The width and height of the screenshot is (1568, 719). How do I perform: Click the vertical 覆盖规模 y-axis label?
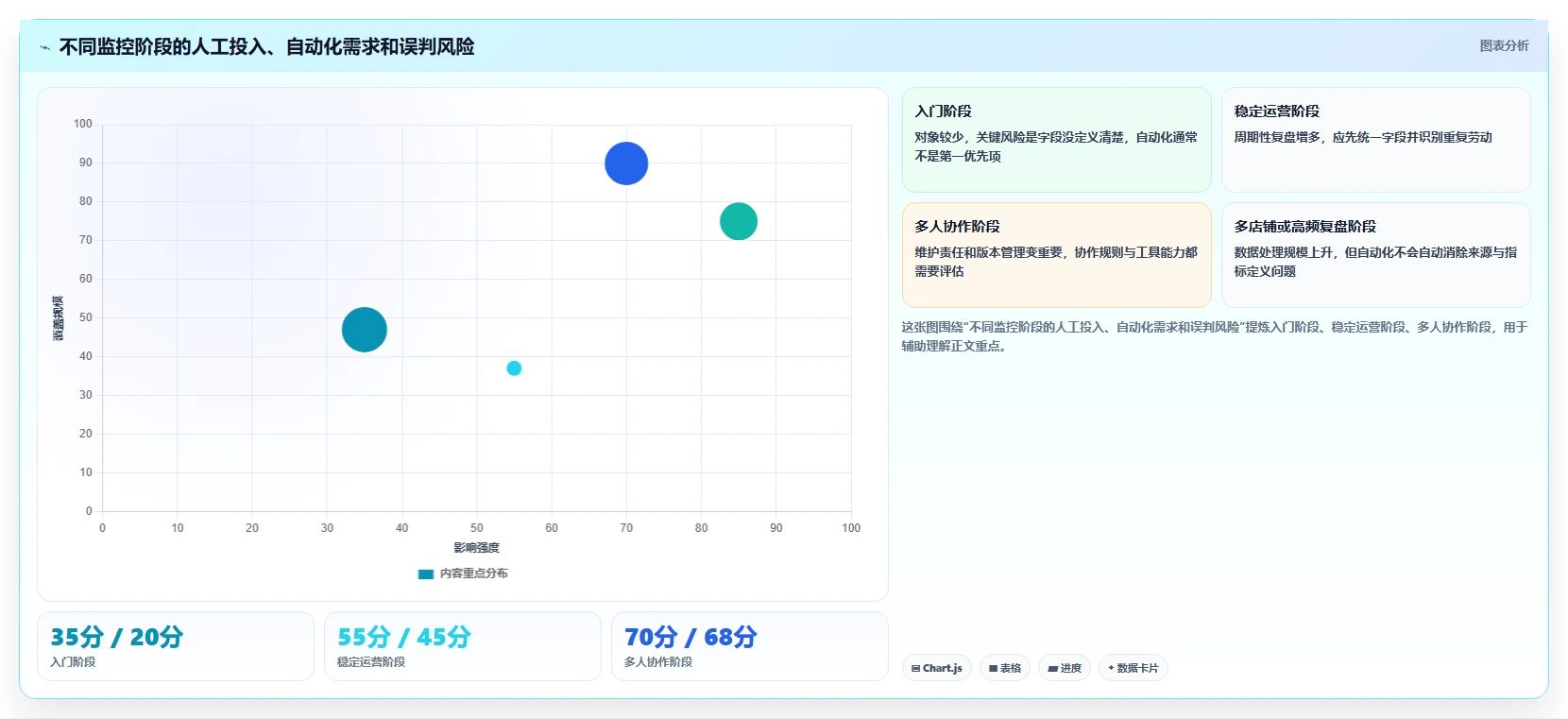(x=58, y=318)
